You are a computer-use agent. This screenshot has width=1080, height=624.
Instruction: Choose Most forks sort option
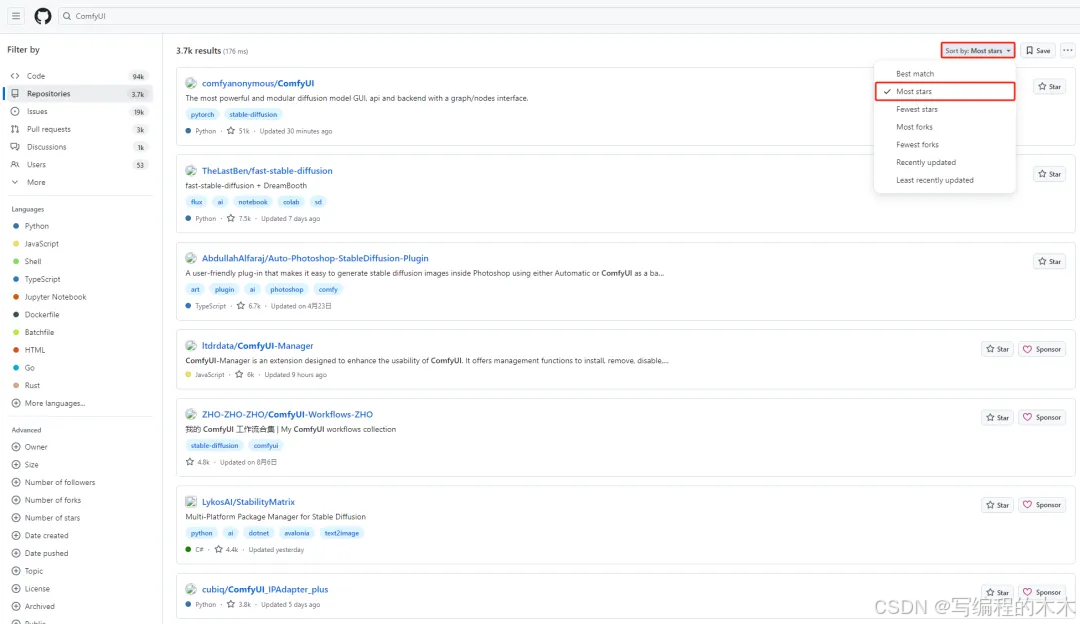(x=945, y=127)
